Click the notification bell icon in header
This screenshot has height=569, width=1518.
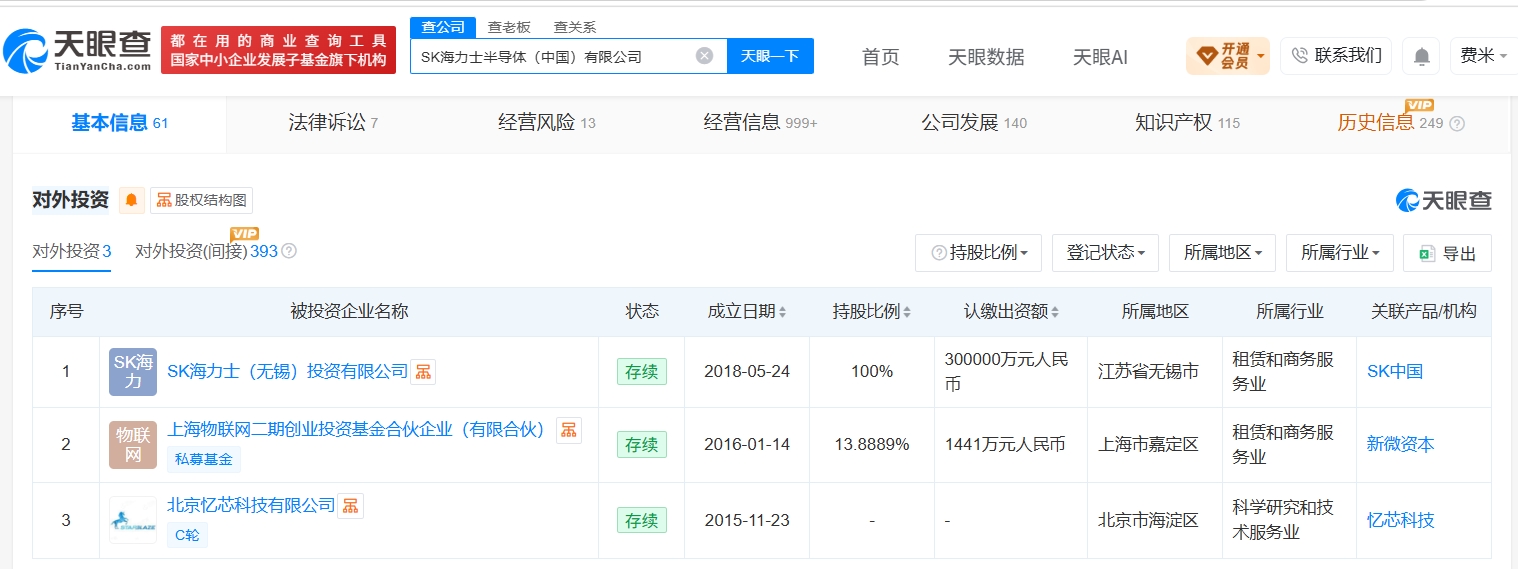1421,56
